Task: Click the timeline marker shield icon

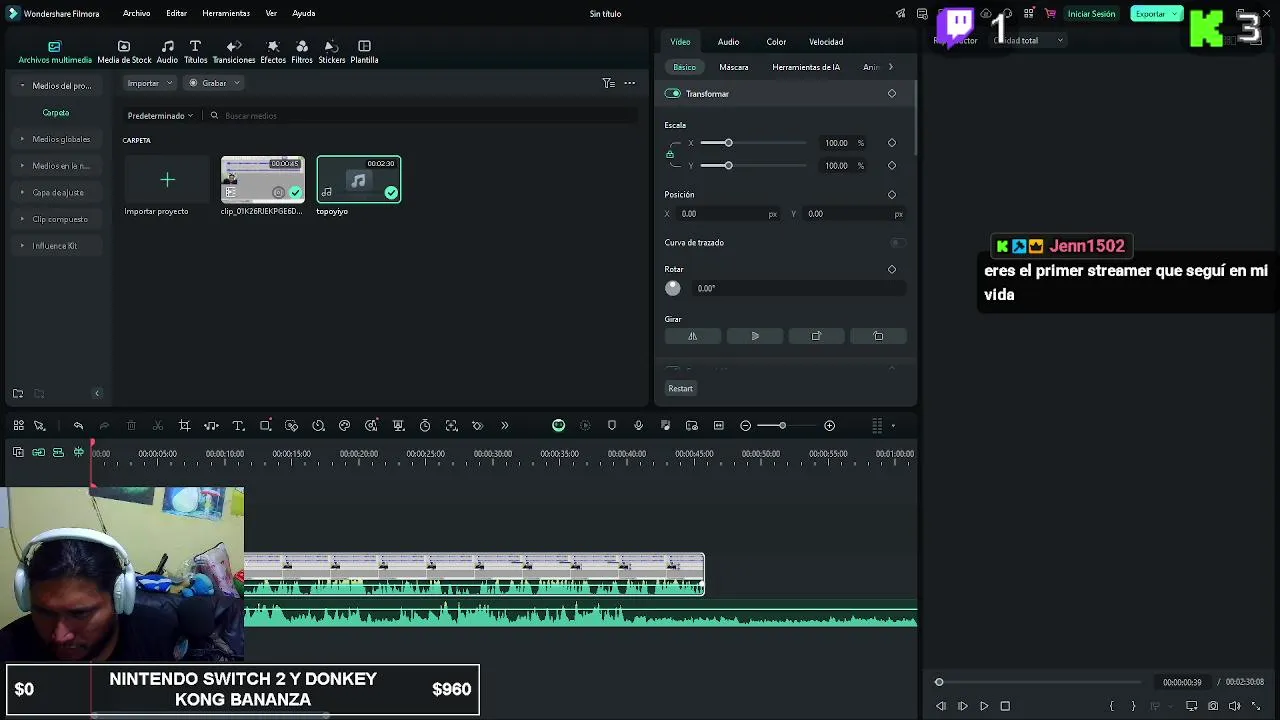Action: 612,426
